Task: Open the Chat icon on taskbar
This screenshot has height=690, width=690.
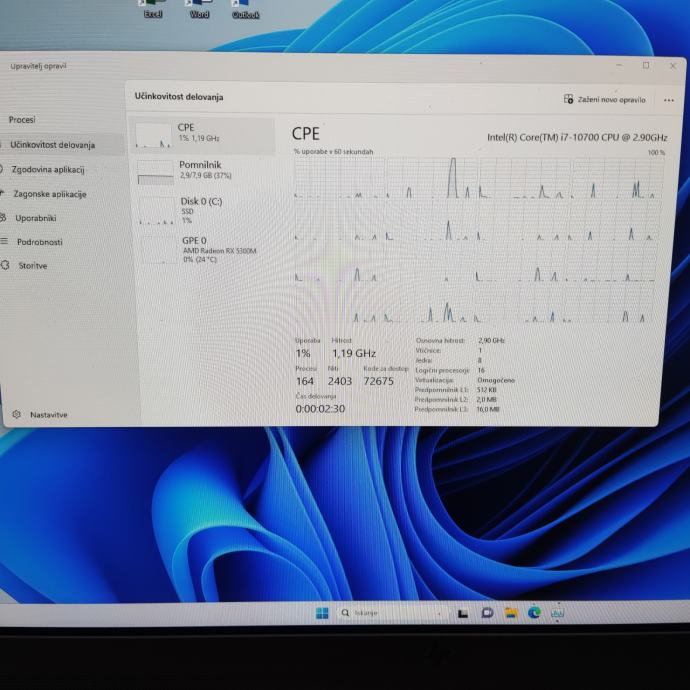Action: (487, 613)
